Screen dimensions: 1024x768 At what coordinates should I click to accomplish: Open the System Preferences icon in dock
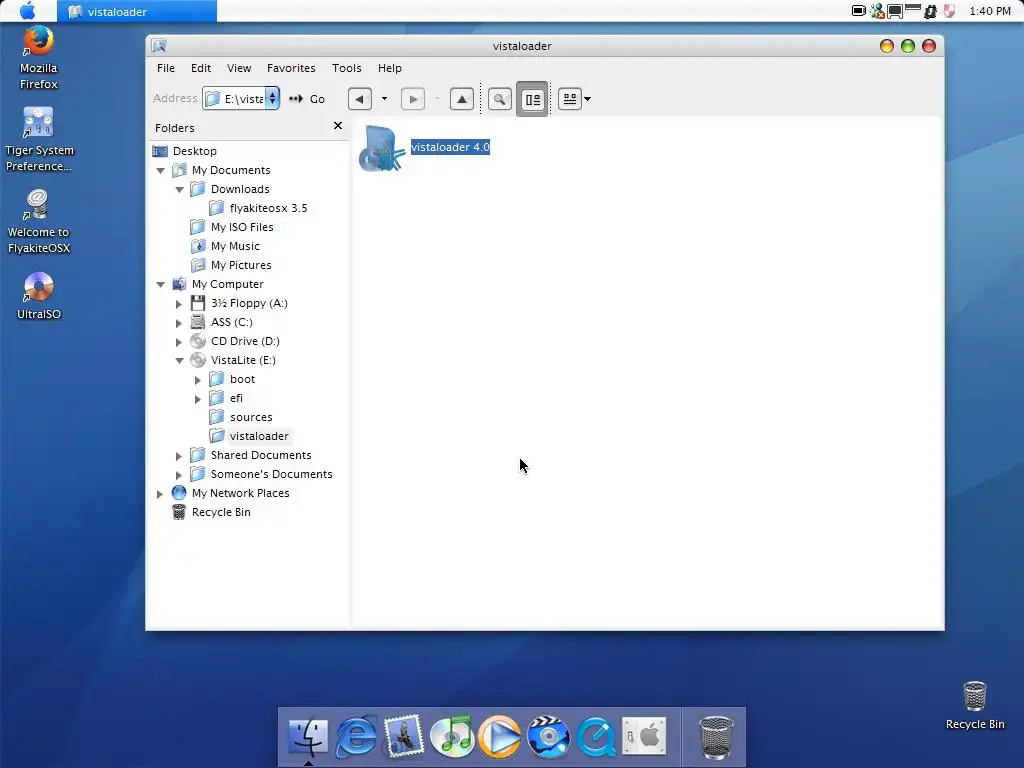644,737
